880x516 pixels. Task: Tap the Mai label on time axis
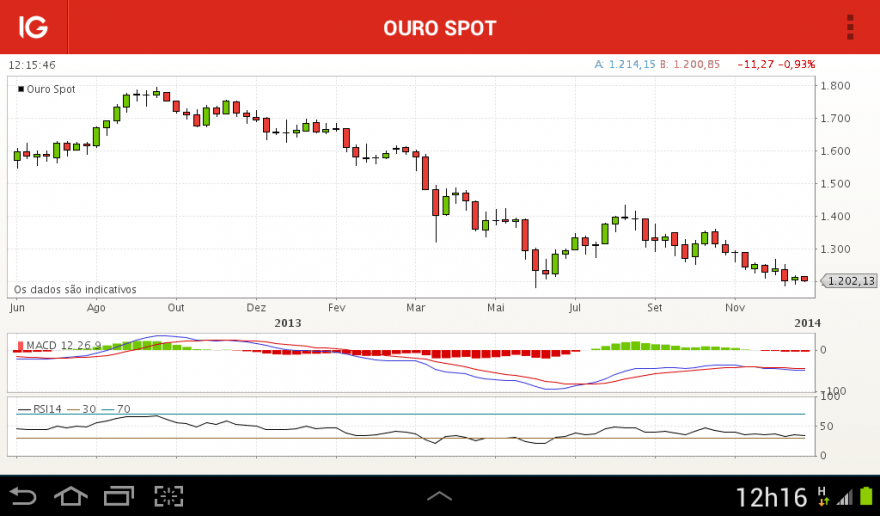(496, 308)
